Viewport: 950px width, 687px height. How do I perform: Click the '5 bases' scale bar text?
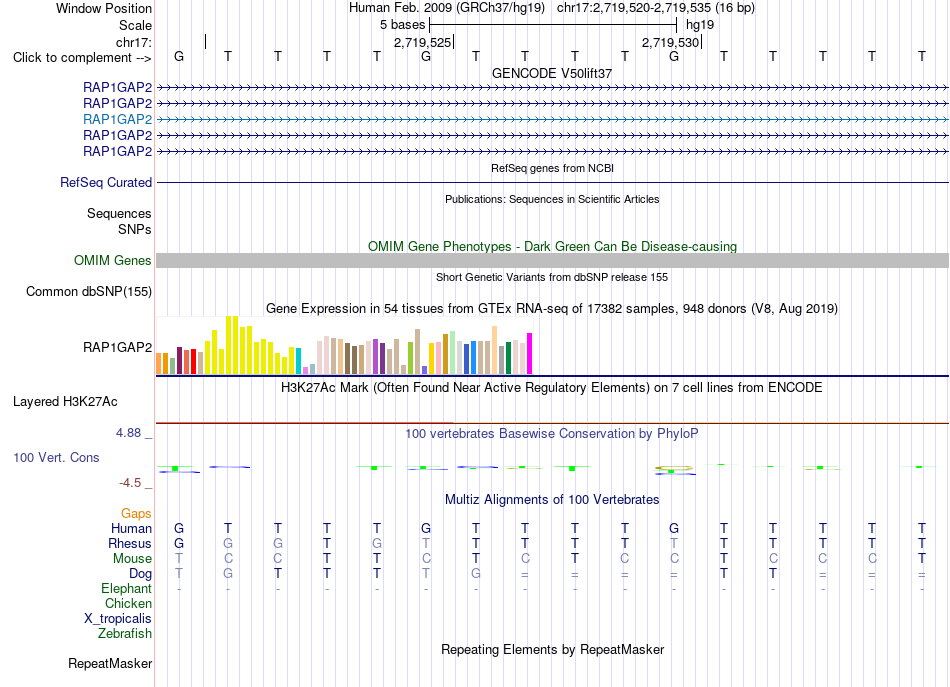point(402,25)
